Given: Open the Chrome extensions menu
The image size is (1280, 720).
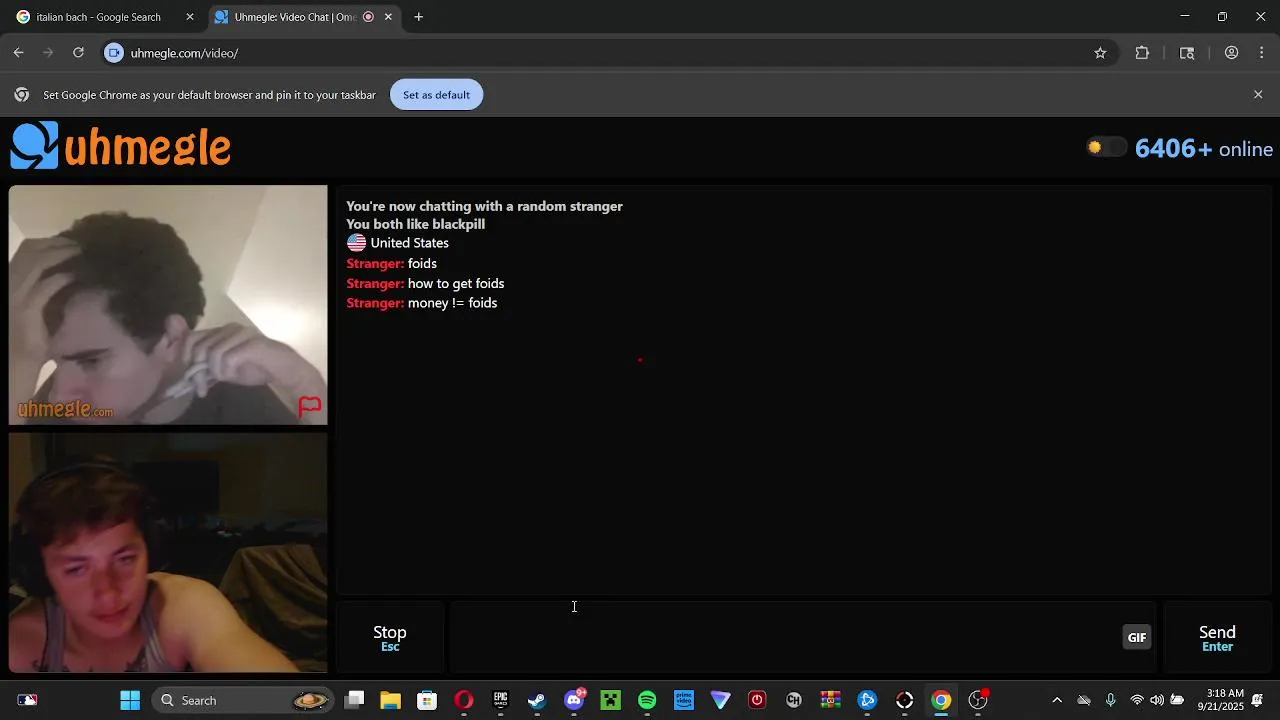Looking at the screenshot, I should coord(1142,53).
